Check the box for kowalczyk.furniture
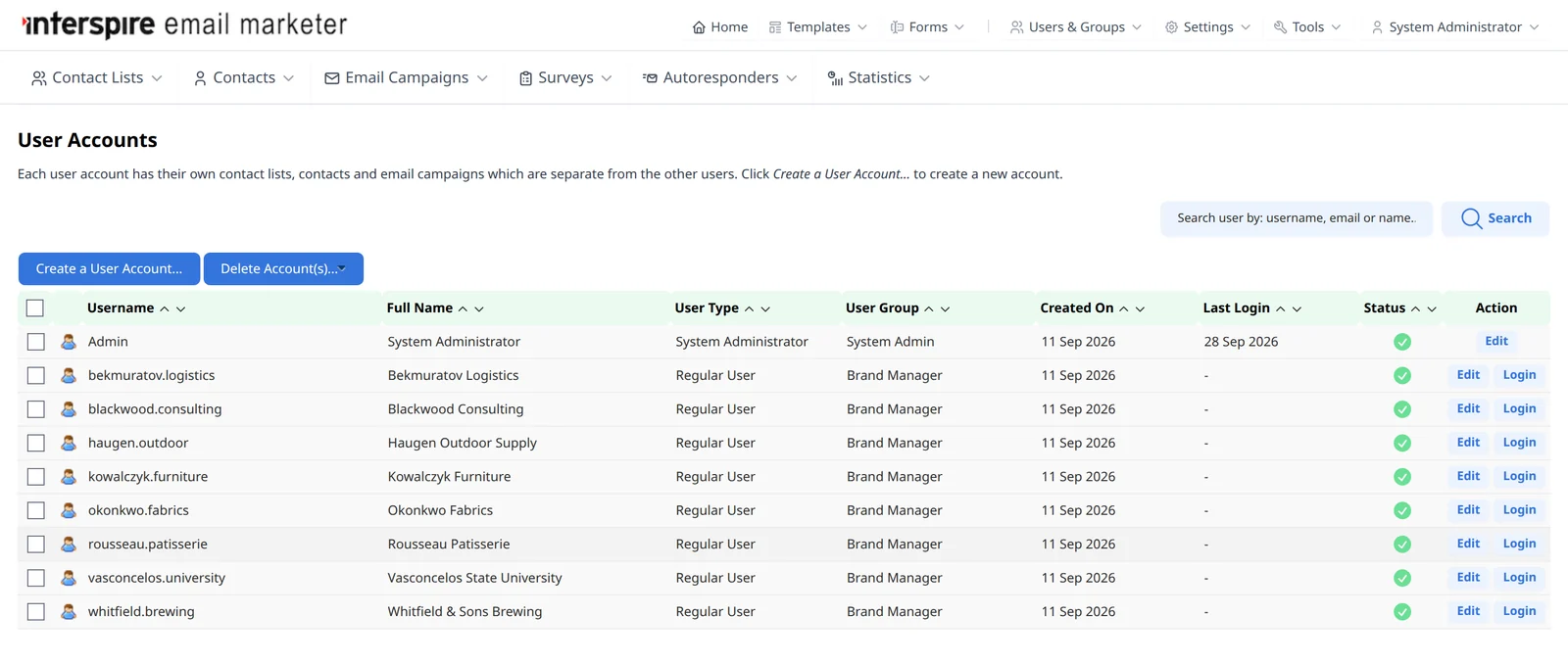1568x664 pixels. tap(36, 477)
